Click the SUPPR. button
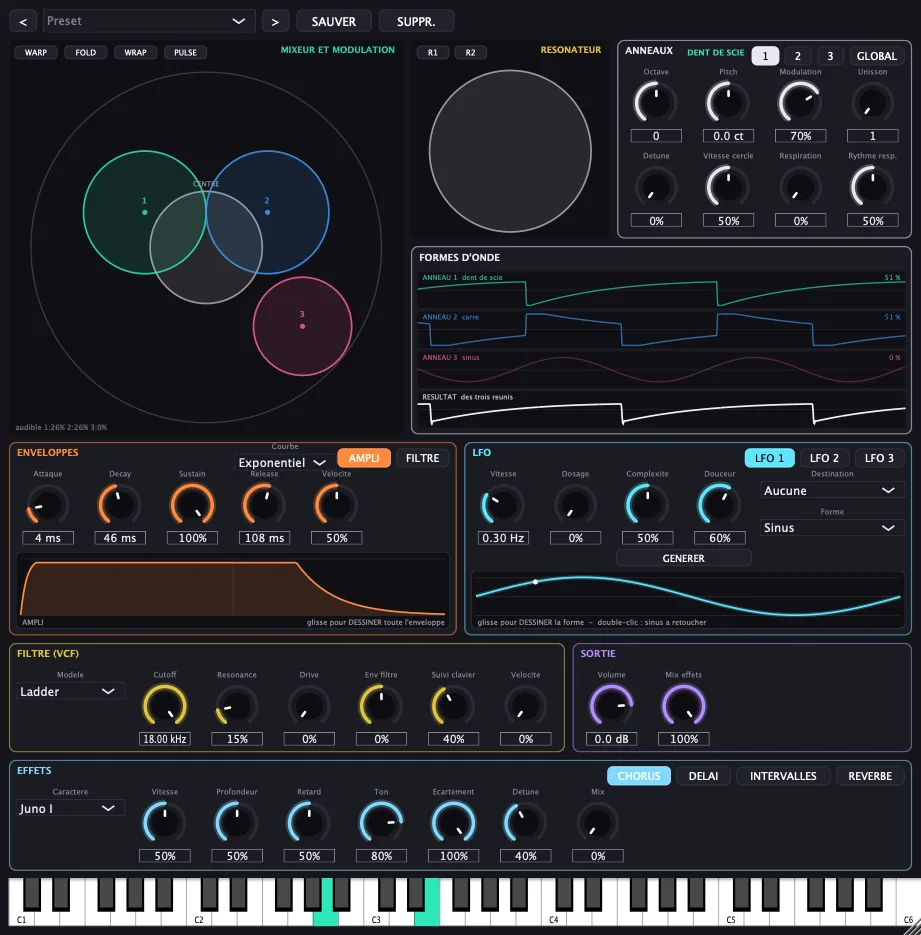921x935 pixels. 416,21
